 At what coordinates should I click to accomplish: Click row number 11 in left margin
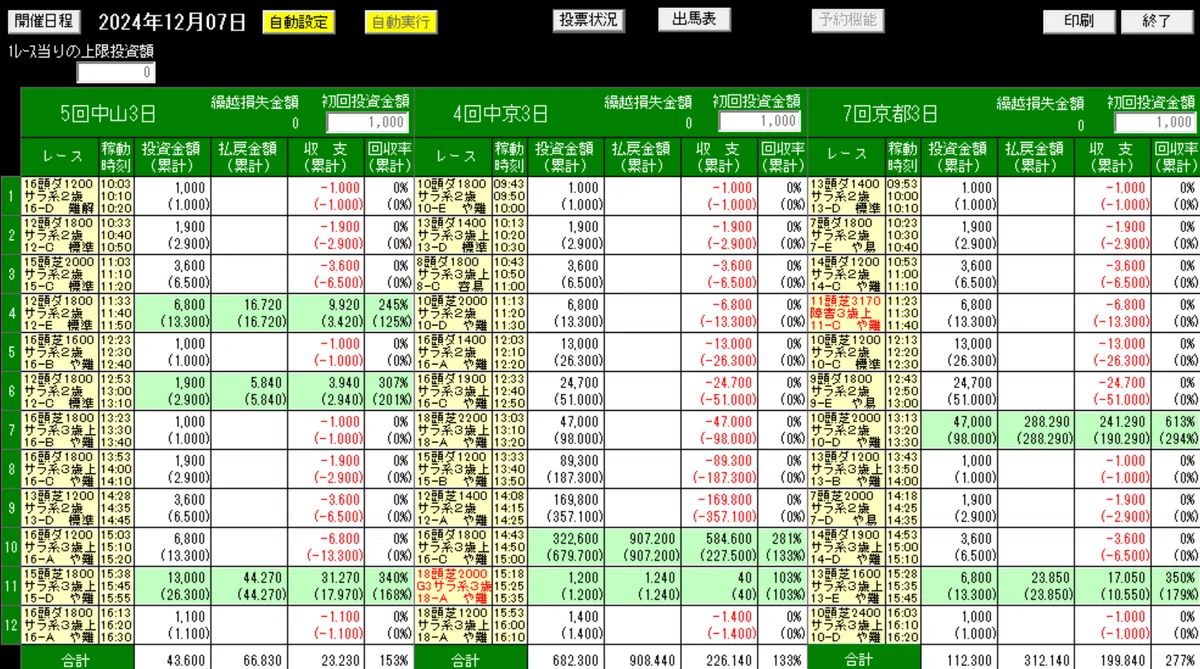click(10, 585)
